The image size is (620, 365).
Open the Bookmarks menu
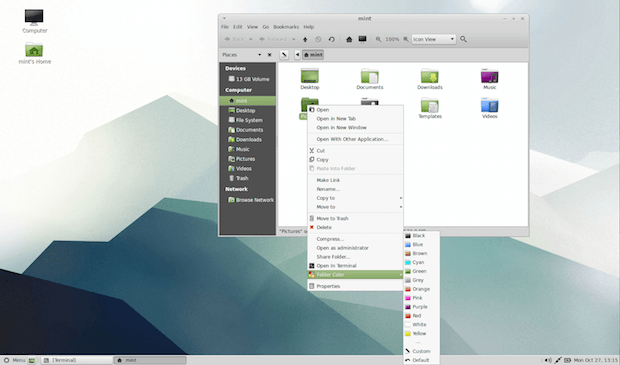(x=286, y=27)
